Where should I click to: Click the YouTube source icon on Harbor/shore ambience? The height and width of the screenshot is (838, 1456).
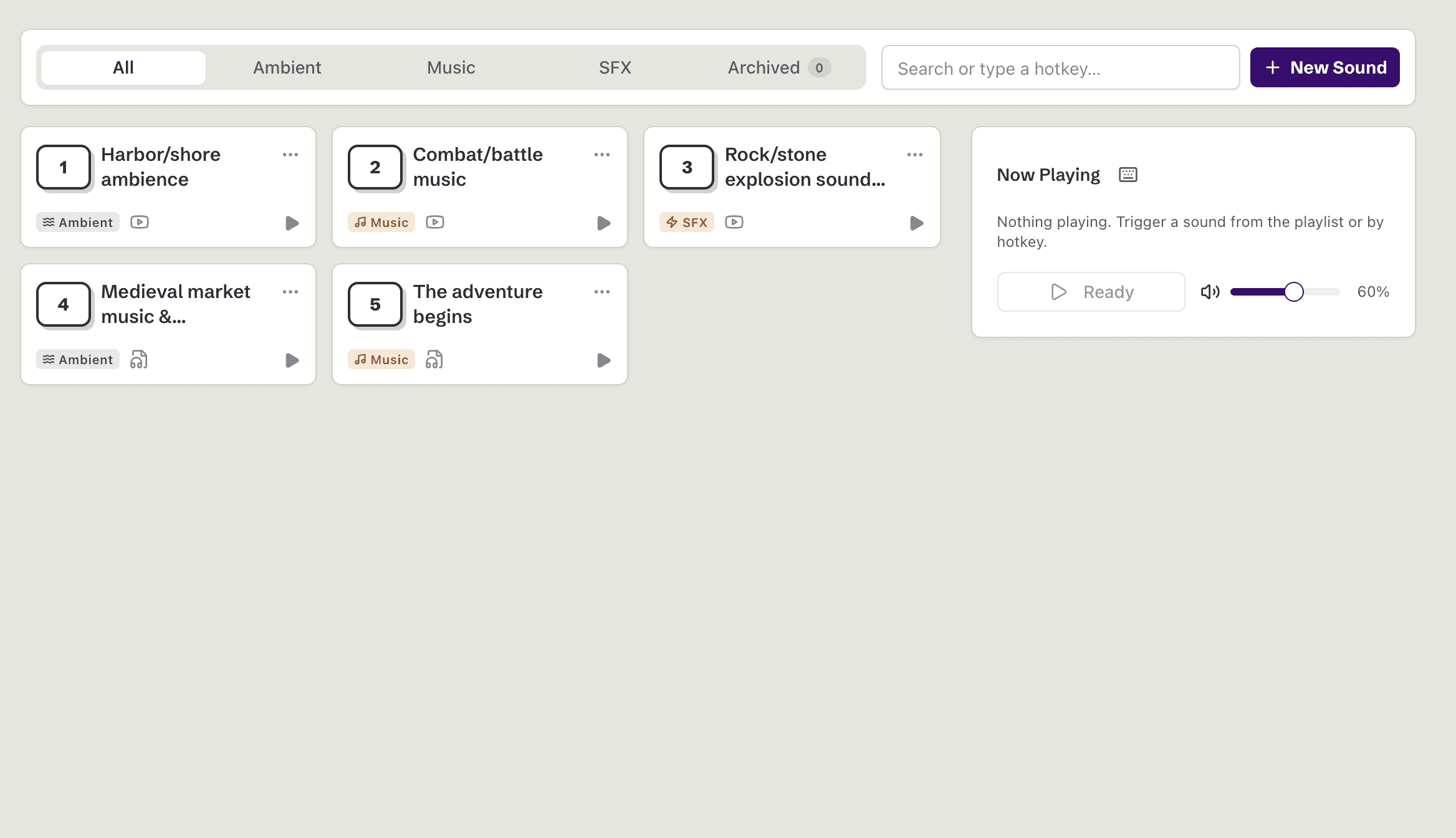(140, 222)
